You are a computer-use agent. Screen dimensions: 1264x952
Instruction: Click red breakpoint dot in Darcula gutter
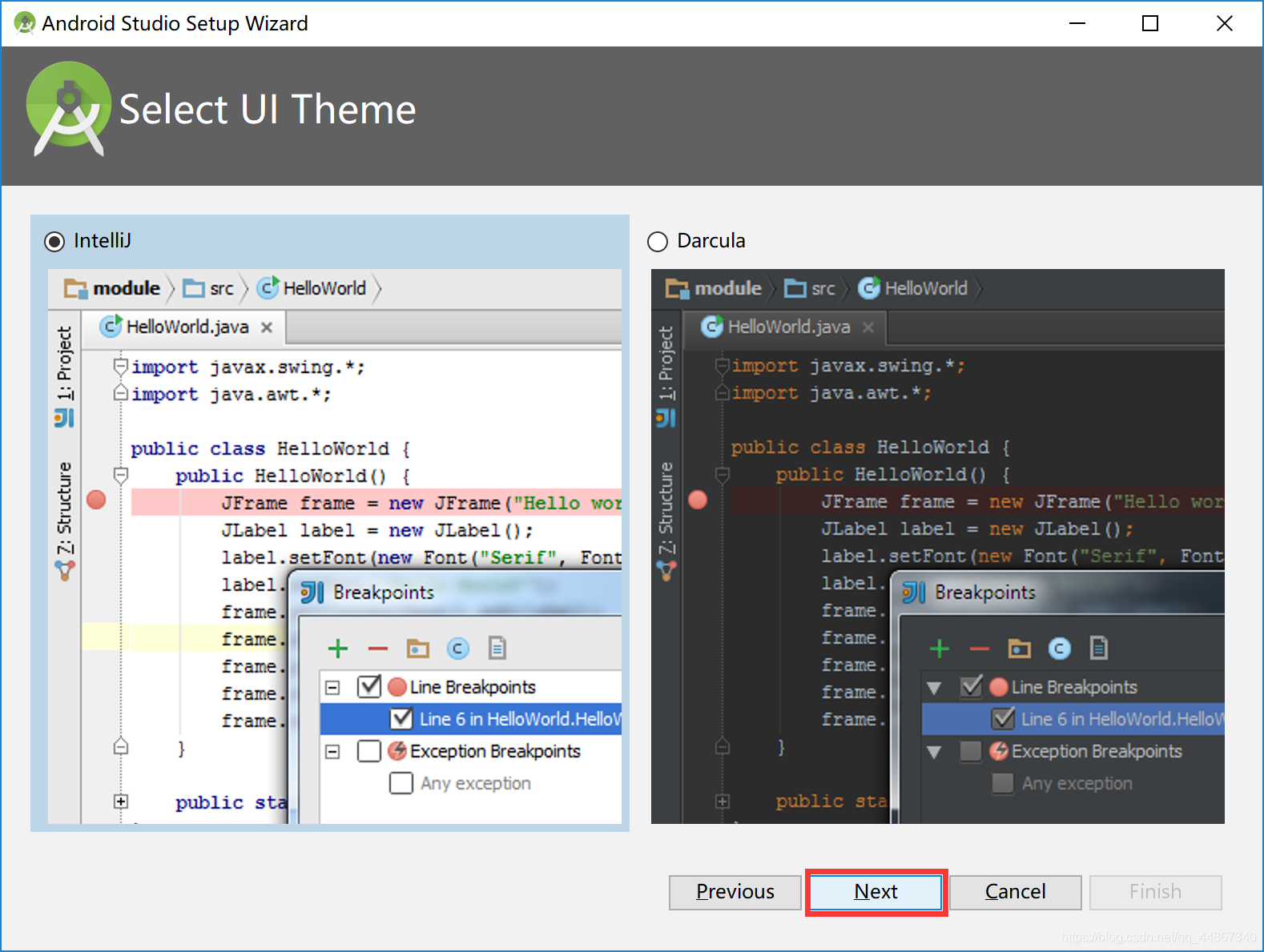tap(698, 500)
